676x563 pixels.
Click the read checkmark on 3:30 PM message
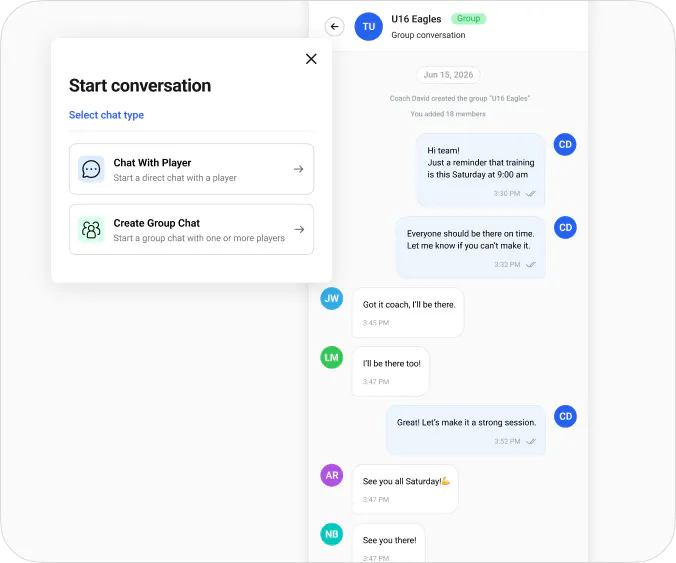pos(531,194)
